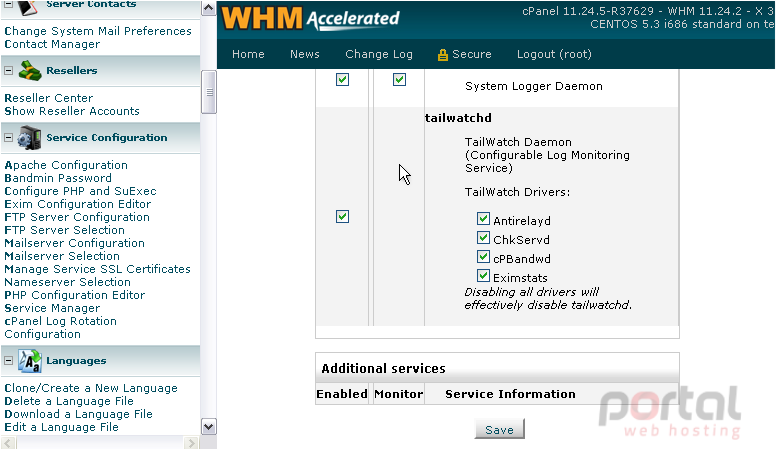Click sidebar scrollbar down arrow

(208, 427)
